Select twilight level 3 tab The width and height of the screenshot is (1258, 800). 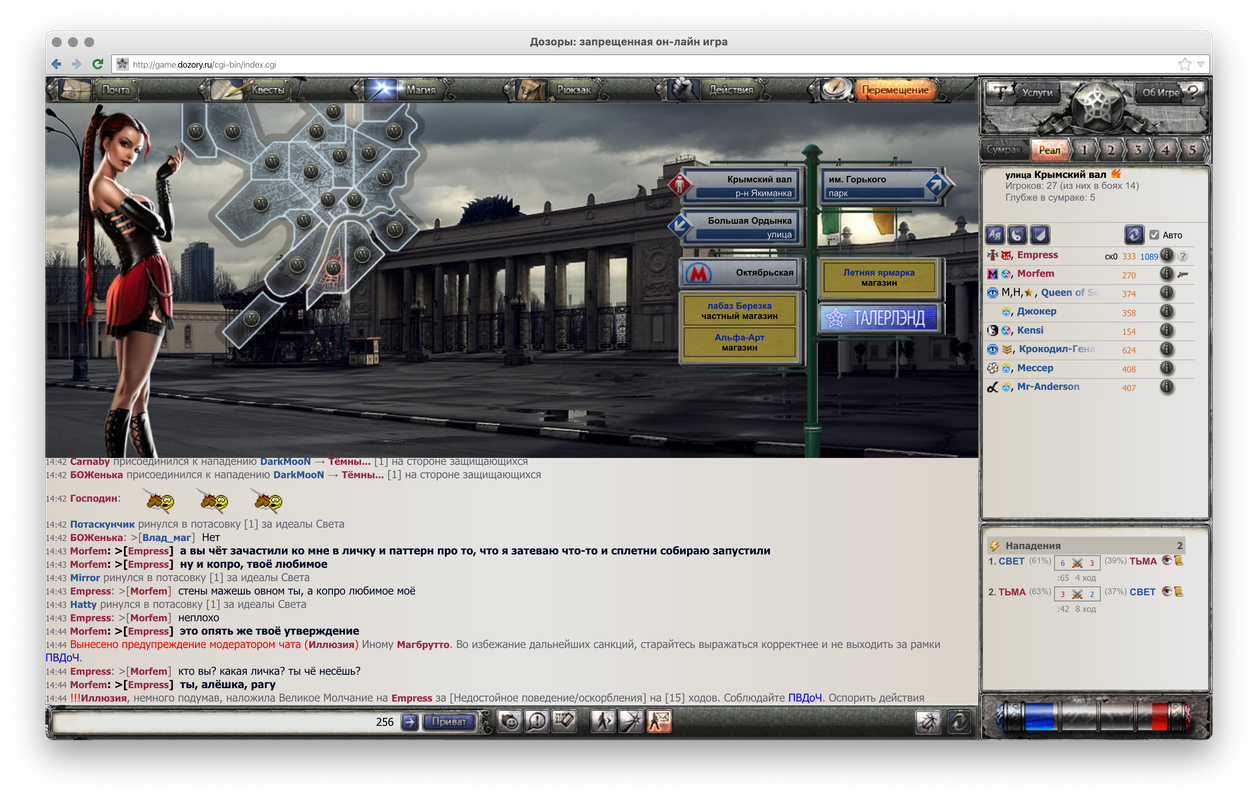click(x=1137, y=150)
